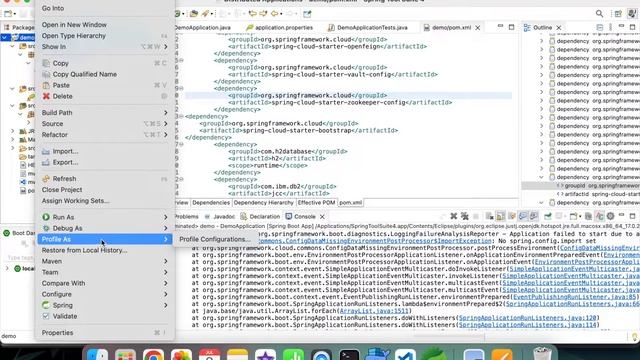The width and height of the screenshot is (640, 360).
Task: Collapse the h2 dependency fold marker
Action: 181,144
